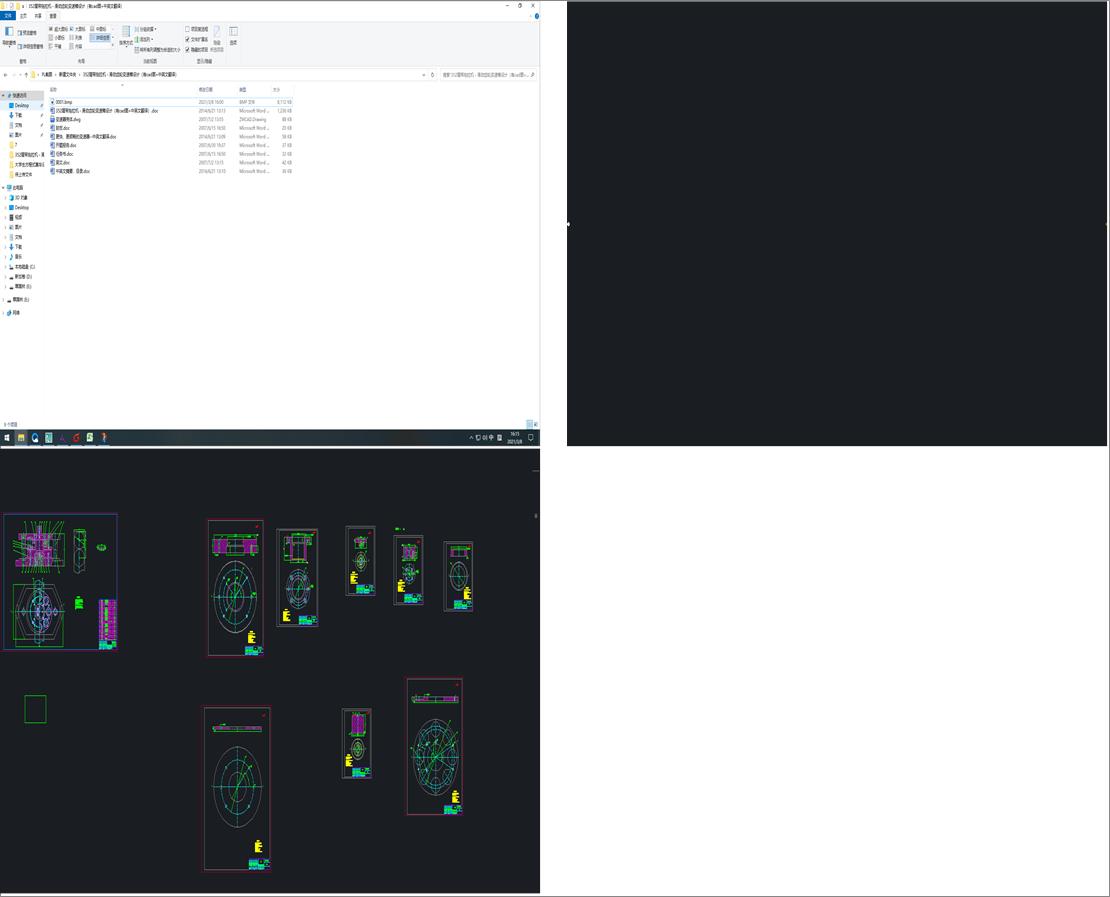Viewport: 1110px width, 897px height.
Task: Select Tiles (平铺) layout option
Action: coord(55,46)
